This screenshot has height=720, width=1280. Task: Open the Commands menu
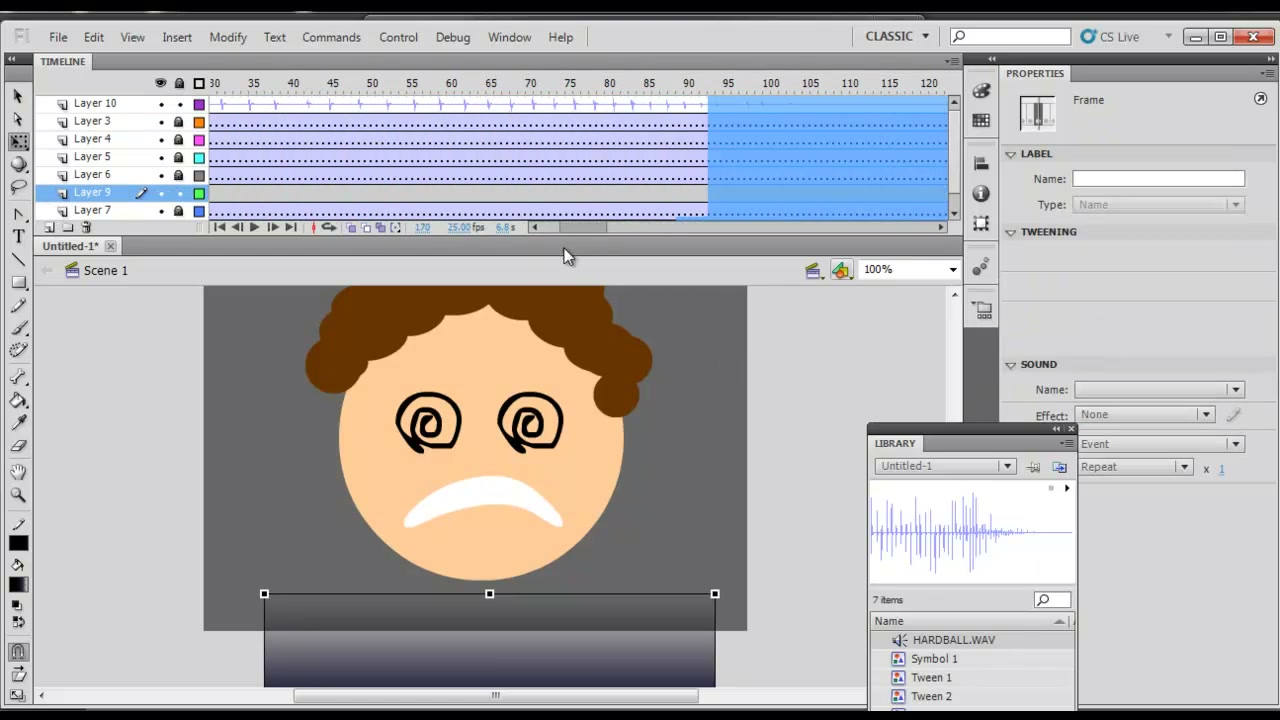[x=331, y=37]
